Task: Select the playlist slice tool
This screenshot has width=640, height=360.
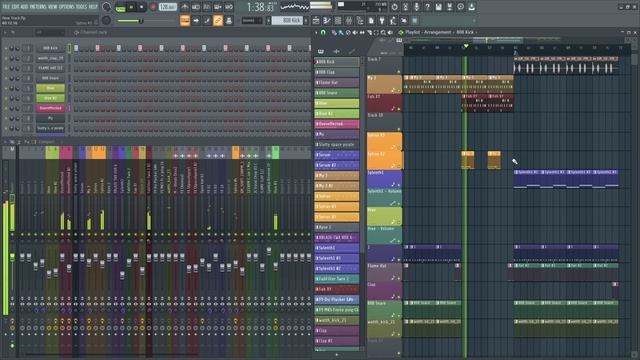Action: pos(369,32)
